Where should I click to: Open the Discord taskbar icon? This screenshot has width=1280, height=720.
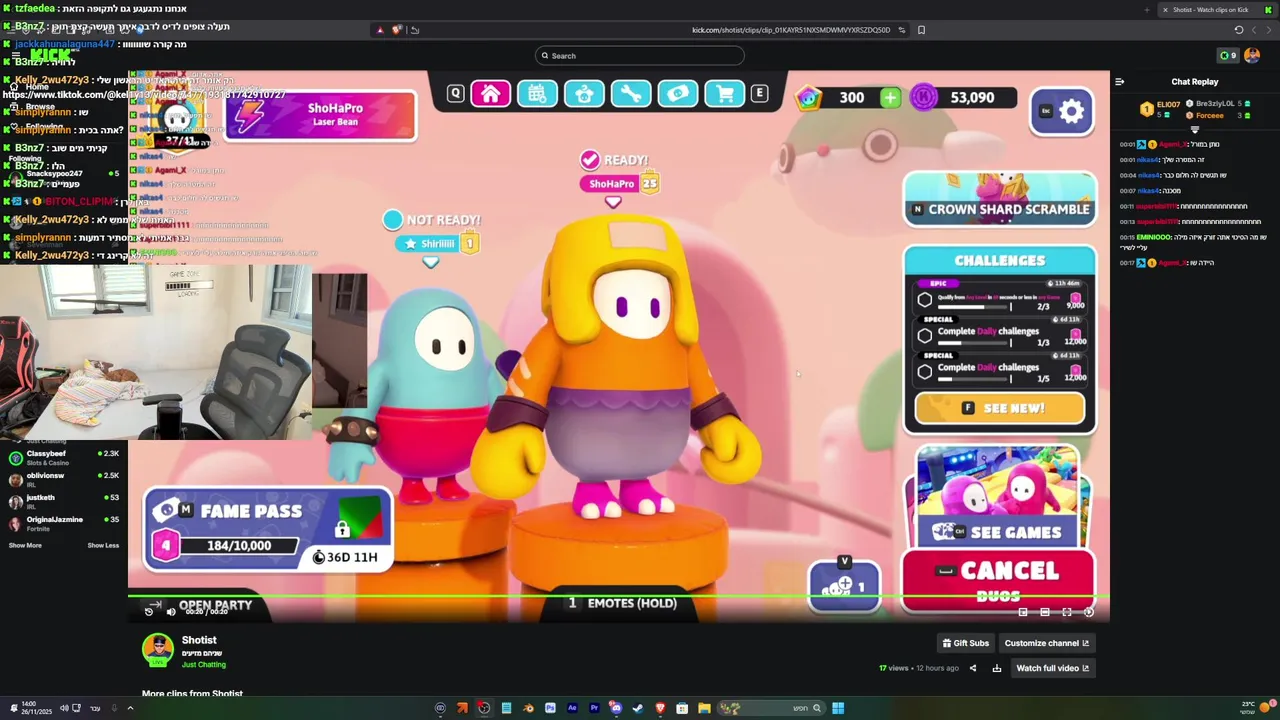point(616,708)
